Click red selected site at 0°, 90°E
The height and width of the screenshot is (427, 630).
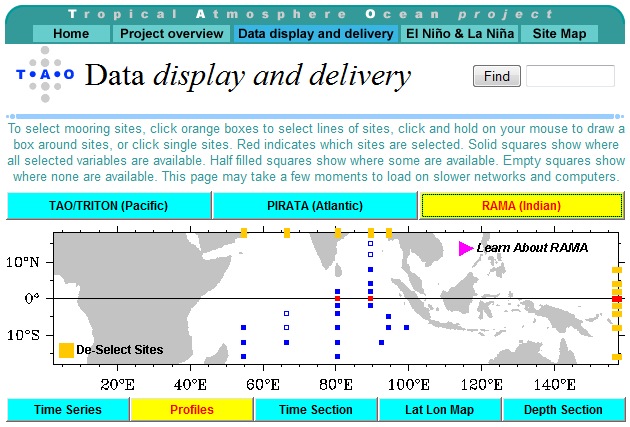[x=370, y=298]
